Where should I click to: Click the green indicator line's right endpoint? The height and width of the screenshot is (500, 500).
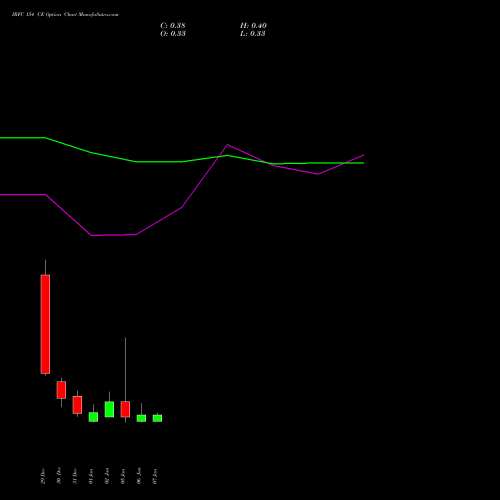click(363, 163)
